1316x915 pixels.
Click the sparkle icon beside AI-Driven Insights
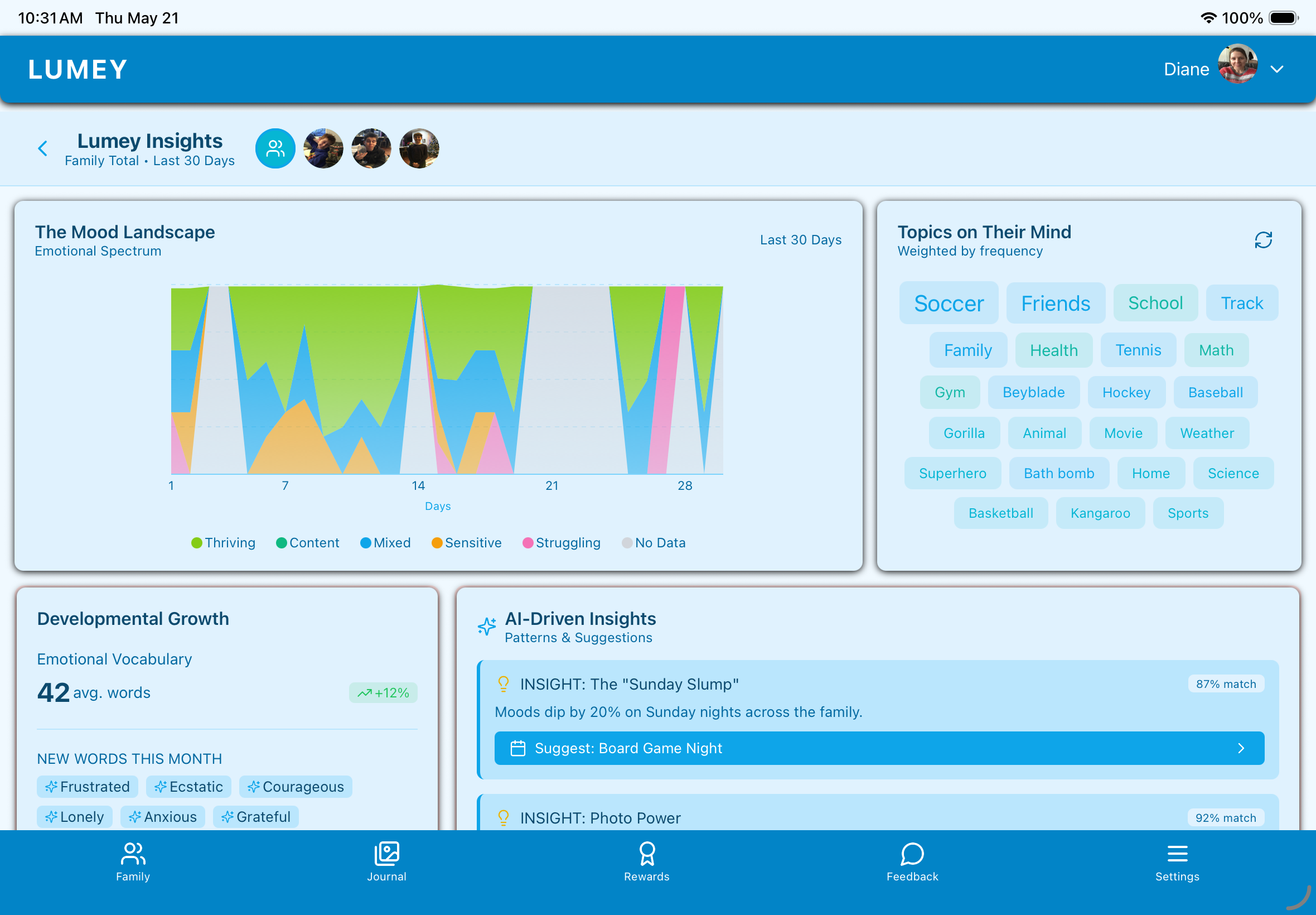pos(486,627)
